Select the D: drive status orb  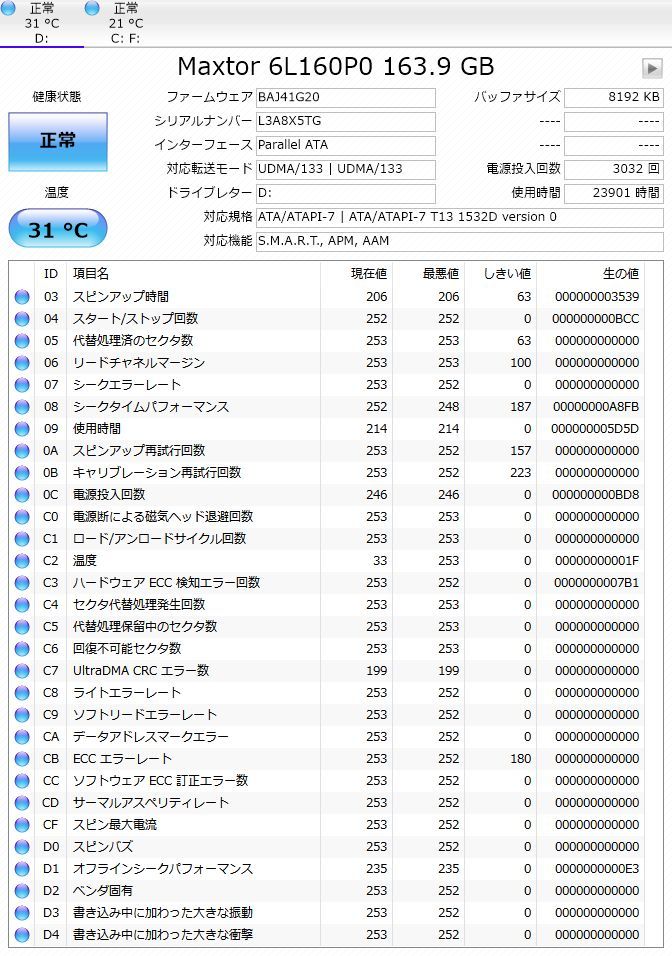[x=8, y=8]
